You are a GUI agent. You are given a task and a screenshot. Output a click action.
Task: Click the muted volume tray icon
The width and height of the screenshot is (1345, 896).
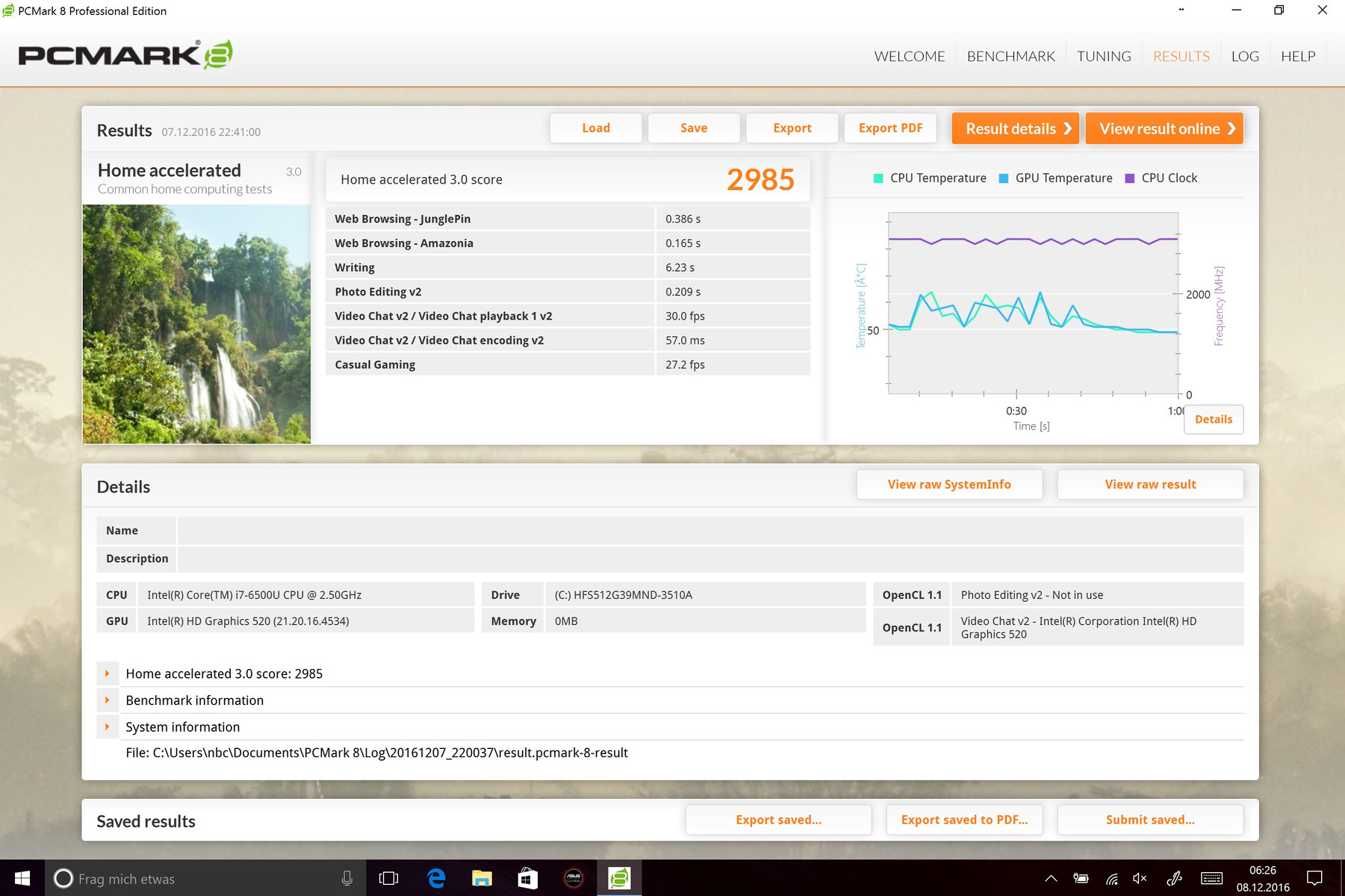(1140, 879)
